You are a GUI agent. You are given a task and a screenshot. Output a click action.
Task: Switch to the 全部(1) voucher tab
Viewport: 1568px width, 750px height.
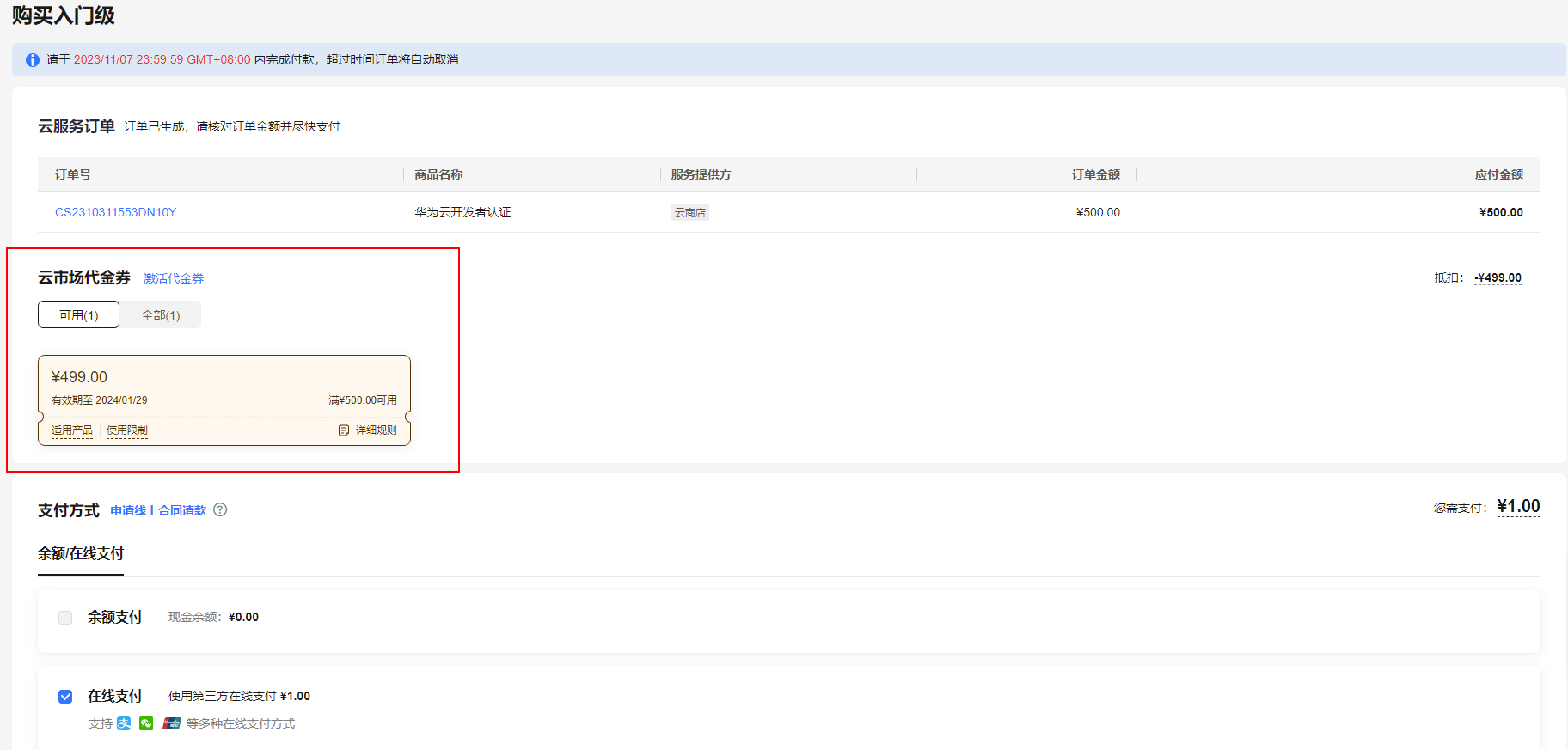coord(161,315)
